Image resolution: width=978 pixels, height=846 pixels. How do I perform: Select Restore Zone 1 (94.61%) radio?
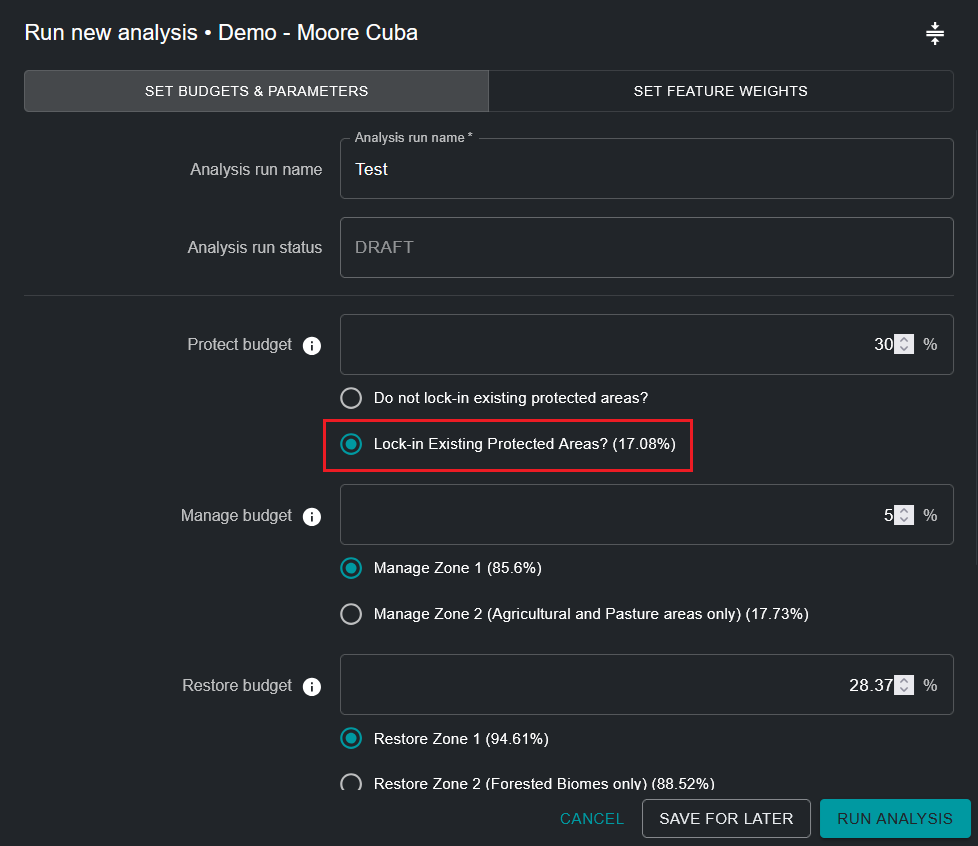click(x=351, y=739)
